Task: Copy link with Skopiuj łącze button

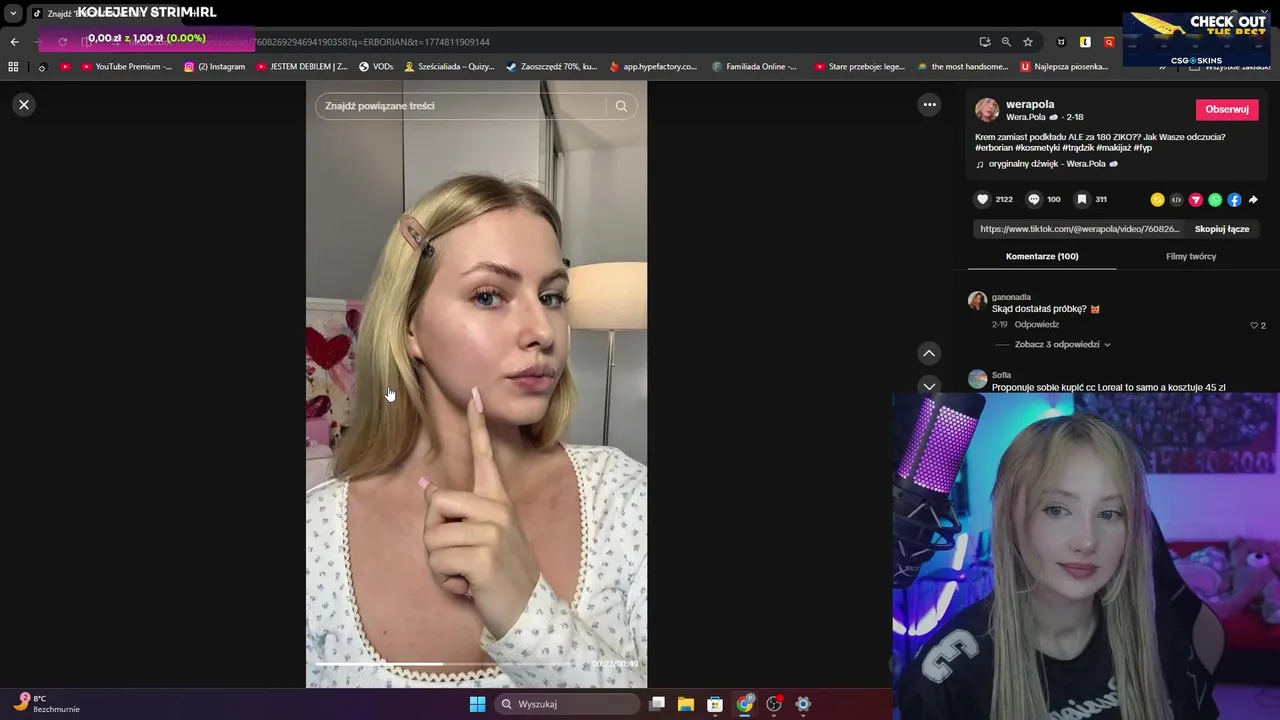Action: [x=1222, y=229]
